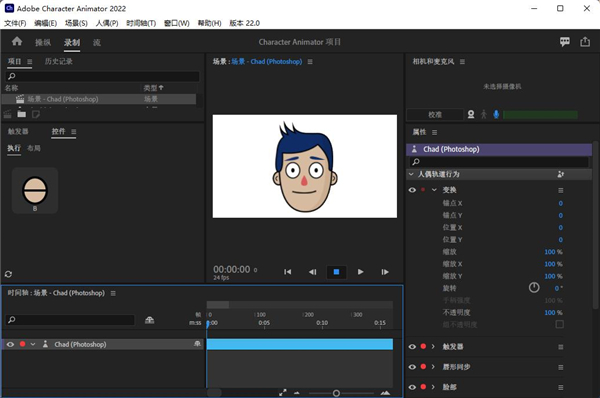Image resolution: width=600 pixels, height=398 pixels.
Task: Hide the 唇形同步 behavior eye
Action: click(x=412, y=367)
